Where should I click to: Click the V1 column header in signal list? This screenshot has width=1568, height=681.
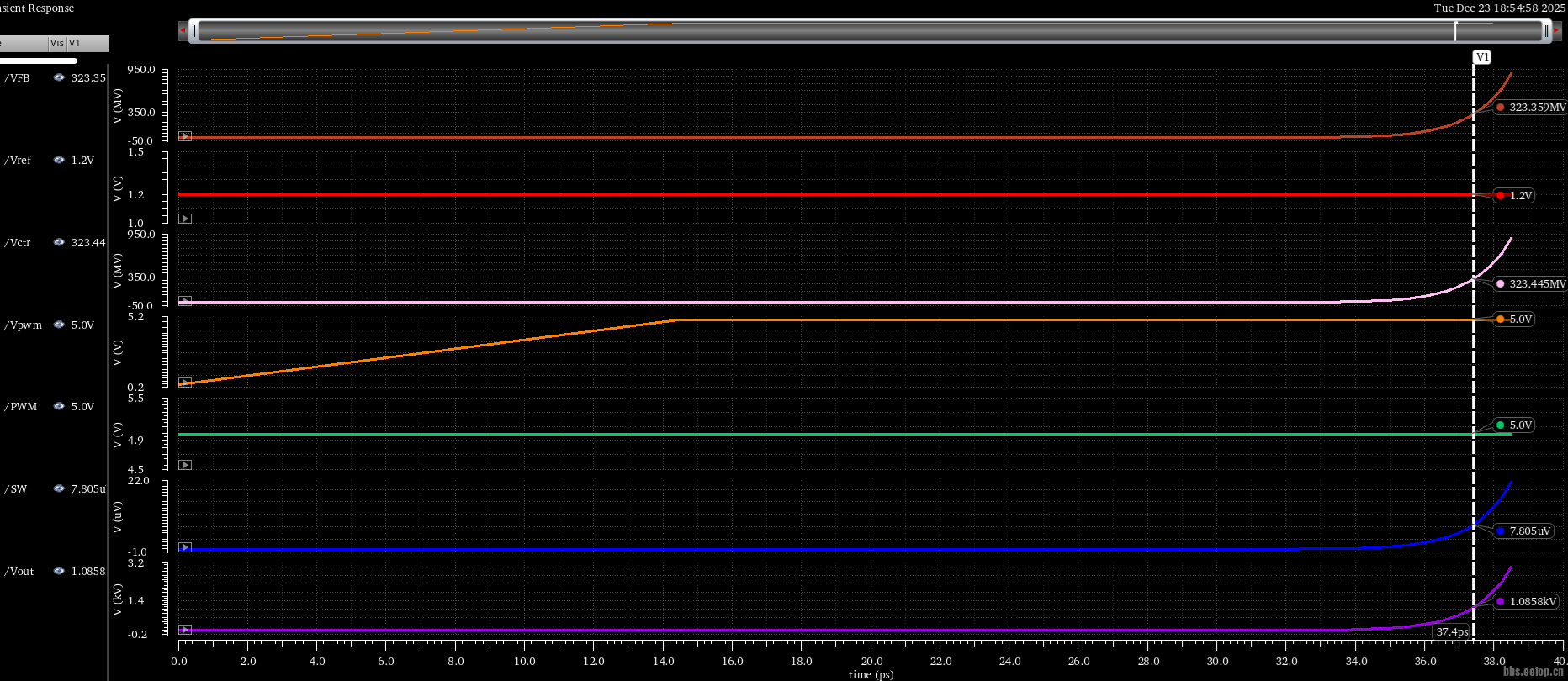tap(76, 43)
